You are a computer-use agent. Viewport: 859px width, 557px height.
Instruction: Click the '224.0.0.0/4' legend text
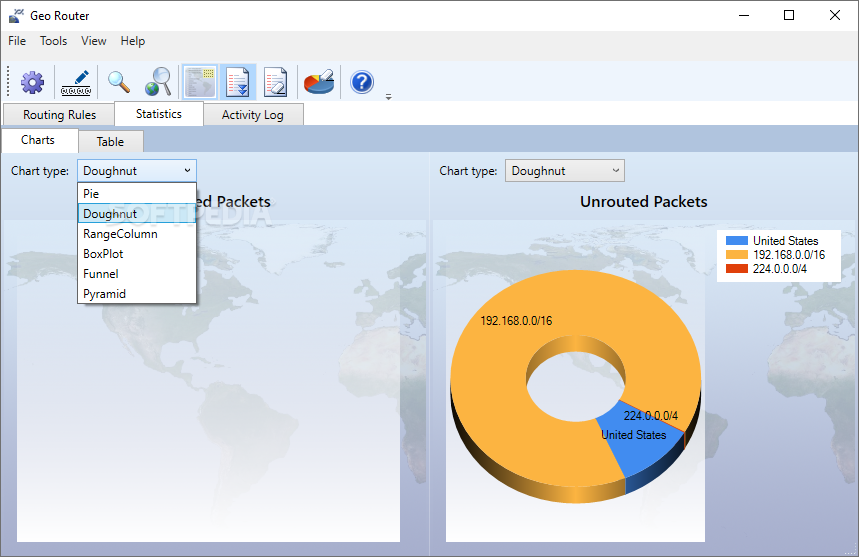click(780, 269)
